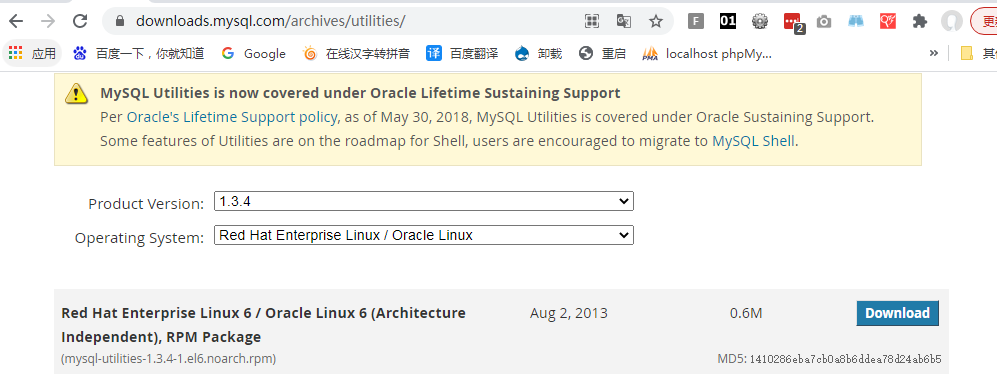
Task: Click the red update button at browser edge
Action: (984, 21)
